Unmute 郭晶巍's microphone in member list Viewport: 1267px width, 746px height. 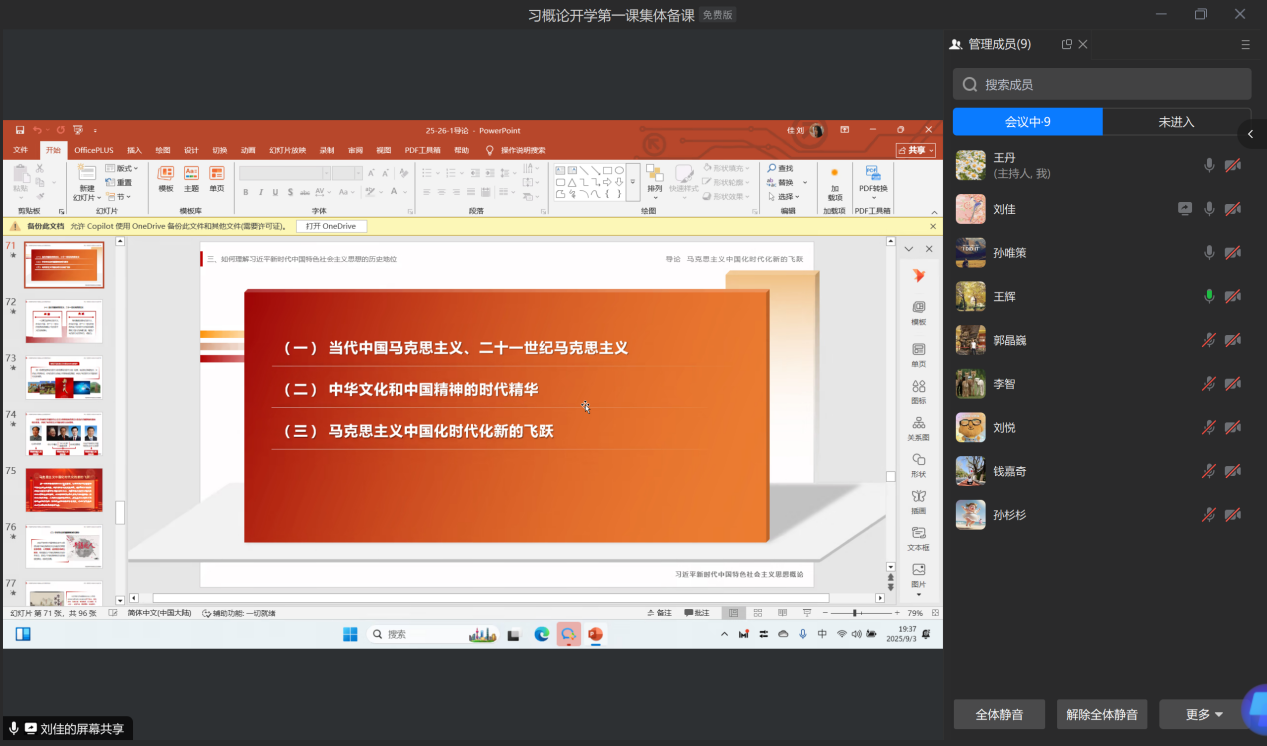tap(1209, 340)
